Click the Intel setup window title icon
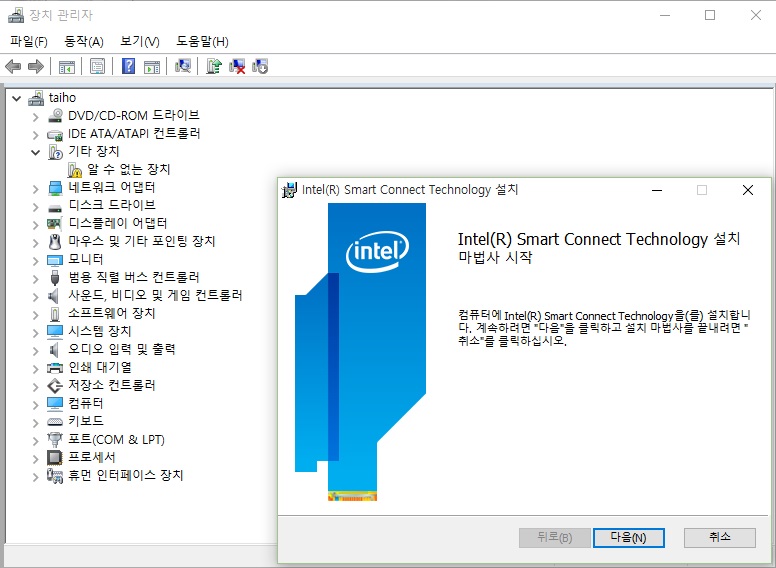 289,190
